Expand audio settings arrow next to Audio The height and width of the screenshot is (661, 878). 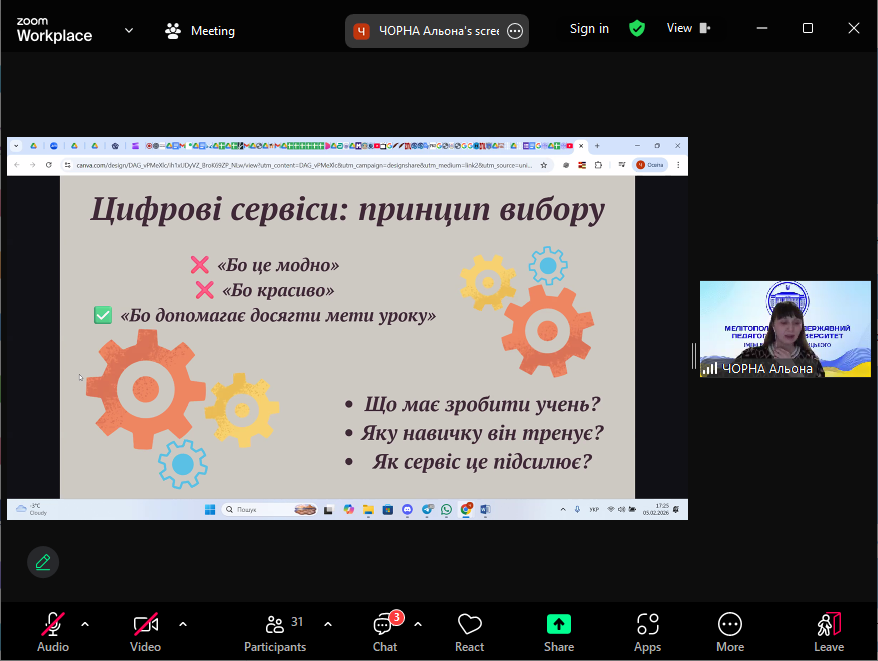click(x=85, y=624)
